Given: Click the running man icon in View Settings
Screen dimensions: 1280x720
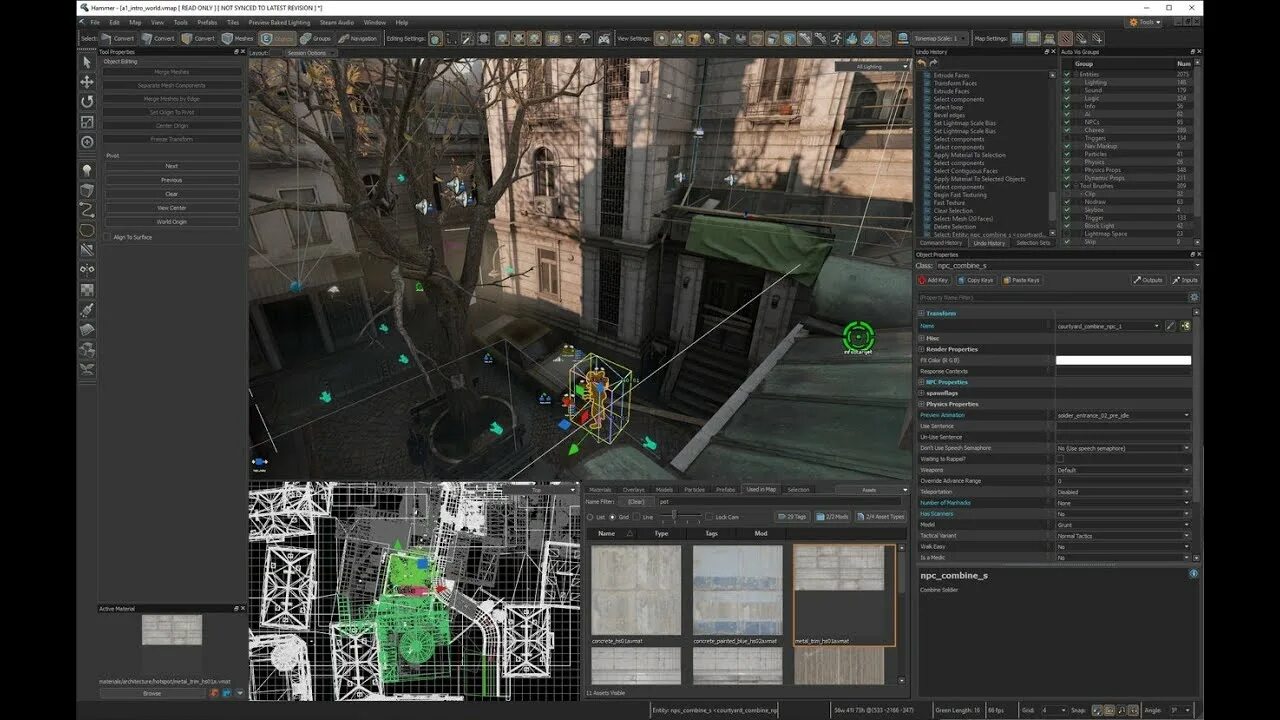Looking at the screenshot, I should (x=836, y=38).
